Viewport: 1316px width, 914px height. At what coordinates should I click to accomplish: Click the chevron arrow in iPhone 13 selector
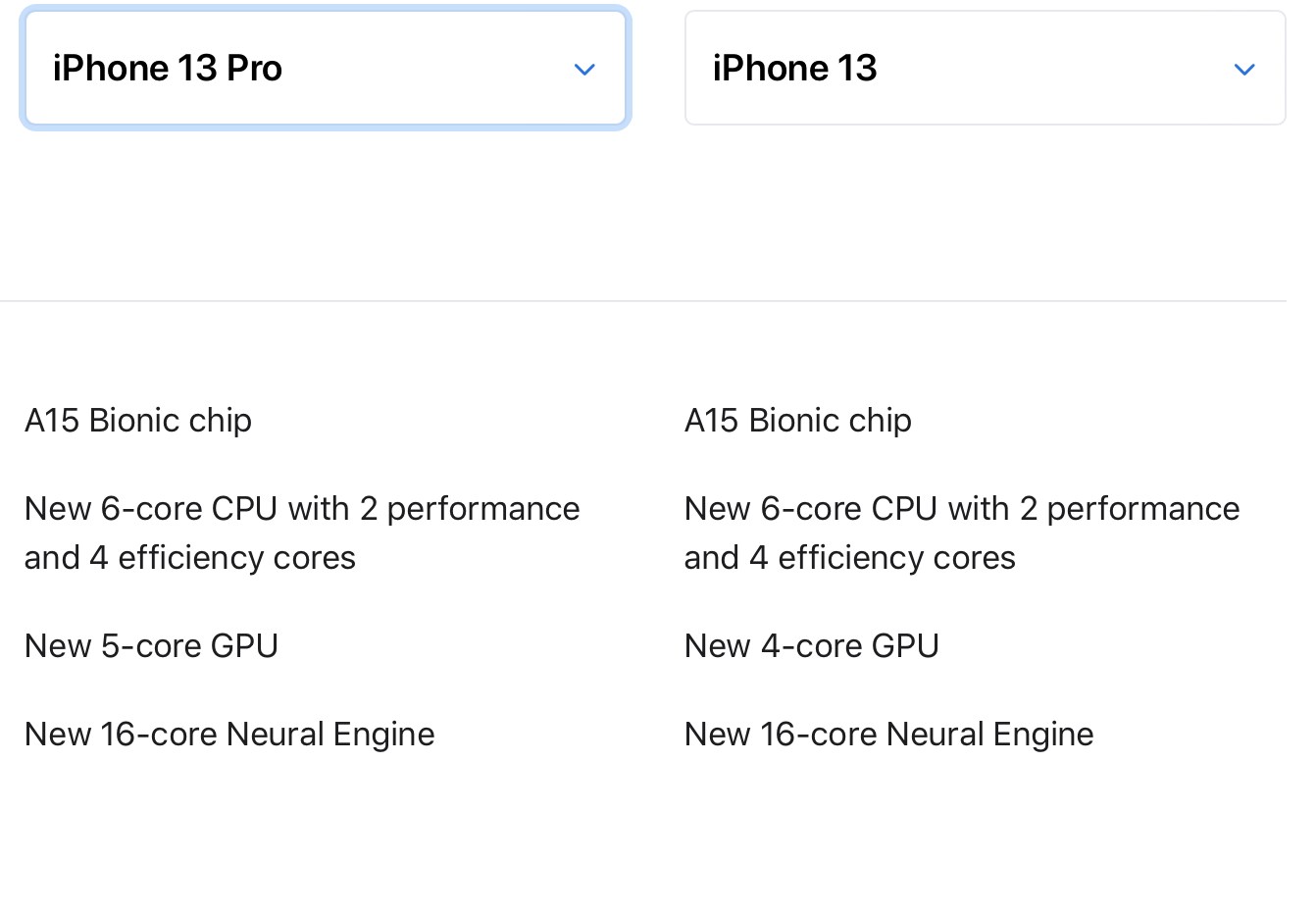coord(1244,70)
